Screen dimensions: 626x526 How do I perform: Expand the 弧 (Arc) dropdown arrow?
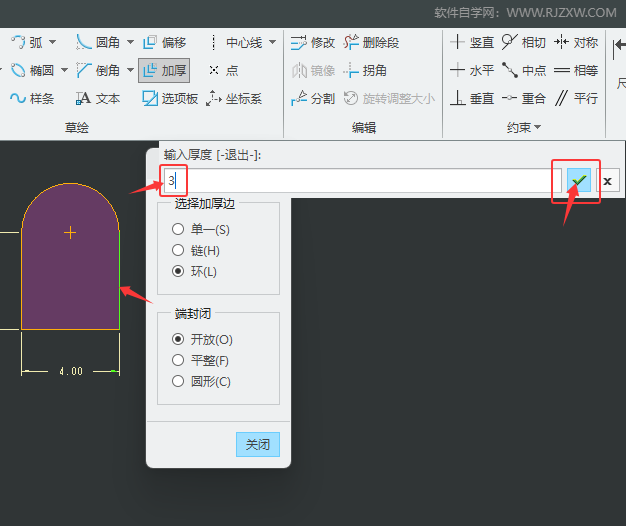pyautogui.click(x=52, y=42)
